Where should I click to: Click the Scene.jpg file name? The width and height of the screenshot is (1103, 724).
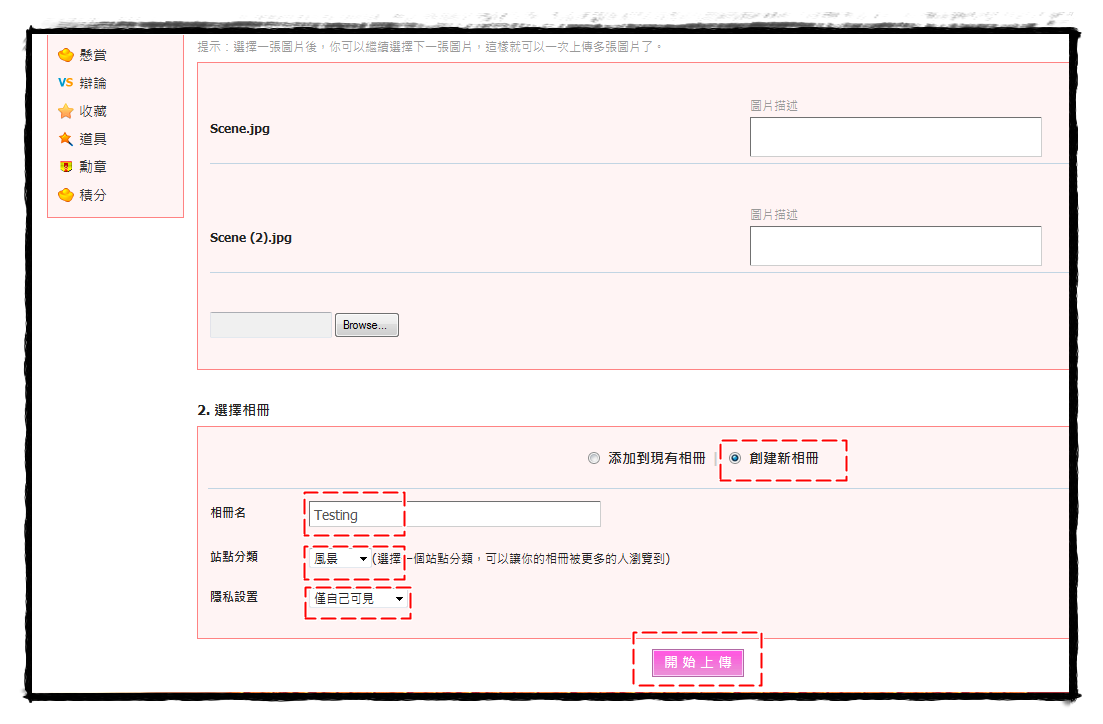tap(240, 129)
